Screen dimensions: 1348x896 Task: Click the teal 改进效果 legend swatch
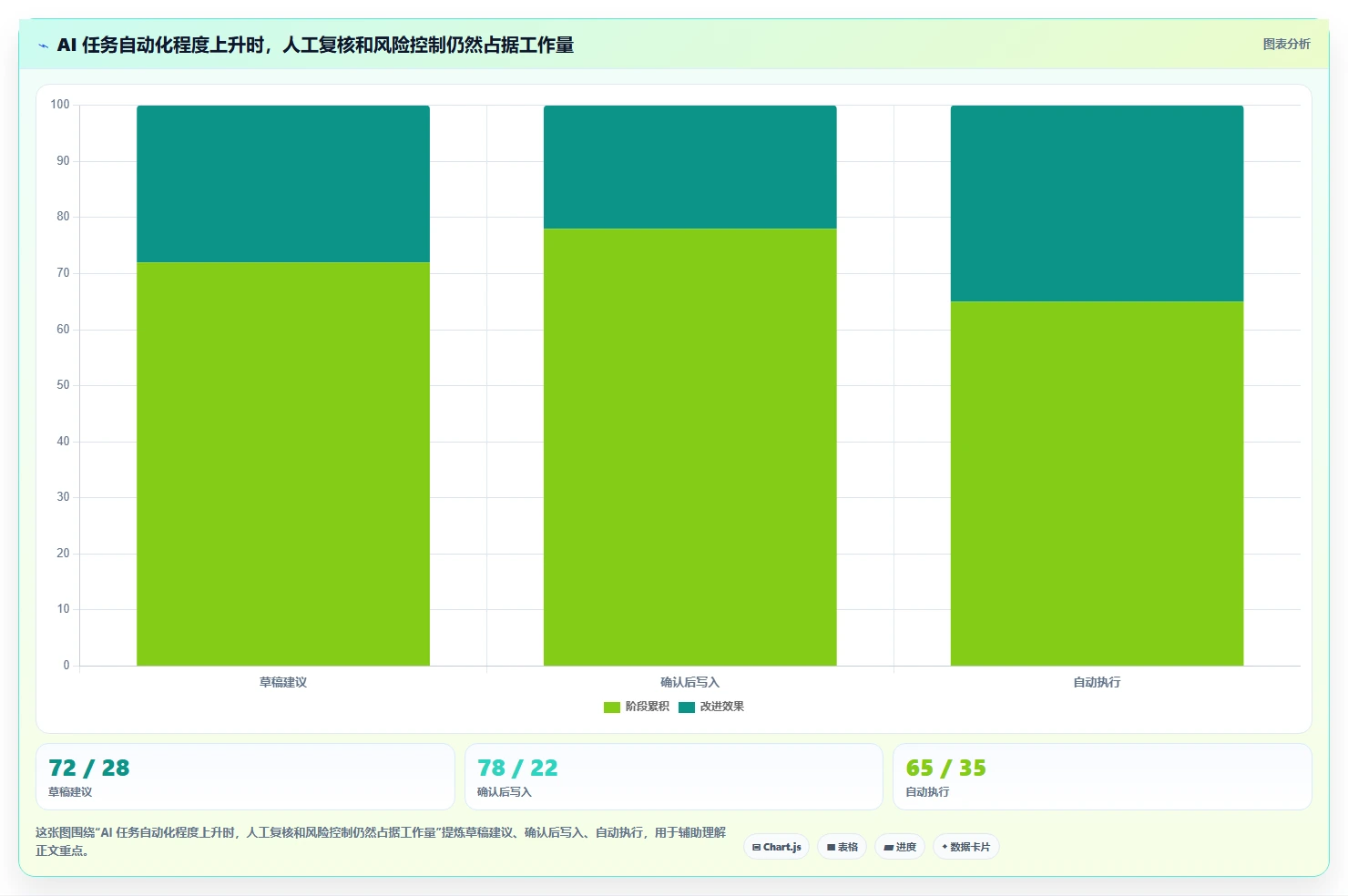[x=686, y=707]
